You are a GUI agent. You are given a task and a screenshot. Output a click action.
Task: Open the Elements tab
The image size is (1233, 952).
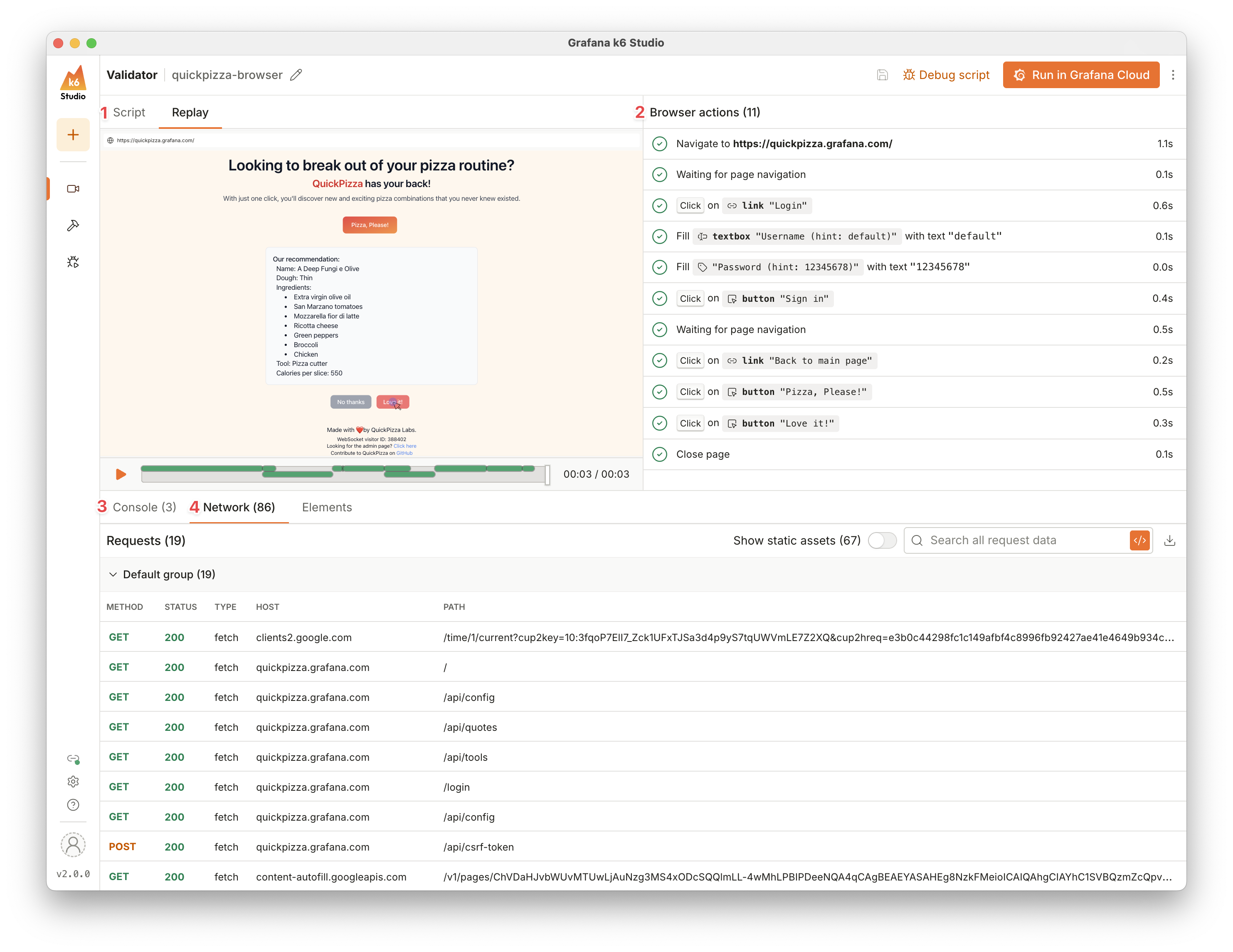[327, 507]
